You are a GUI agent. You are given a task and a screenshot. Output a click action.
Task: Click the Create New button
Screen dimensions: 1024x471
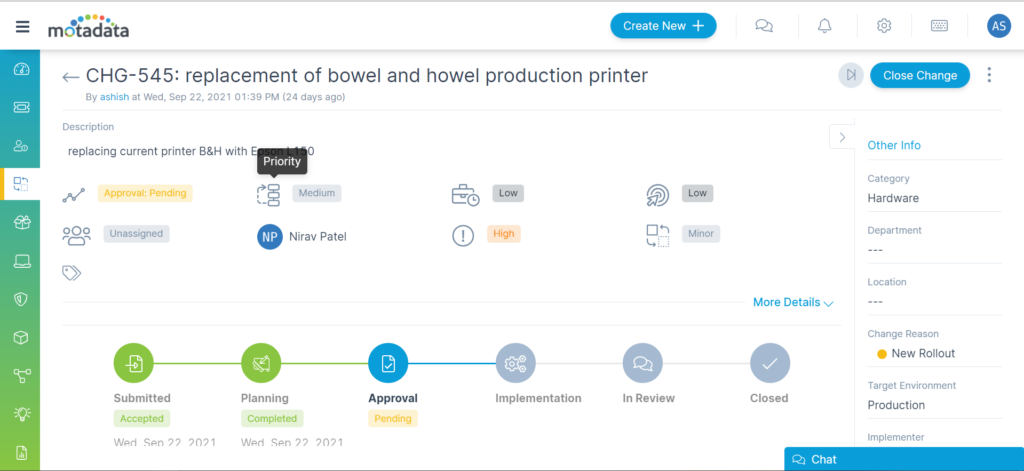pos(663,26)
